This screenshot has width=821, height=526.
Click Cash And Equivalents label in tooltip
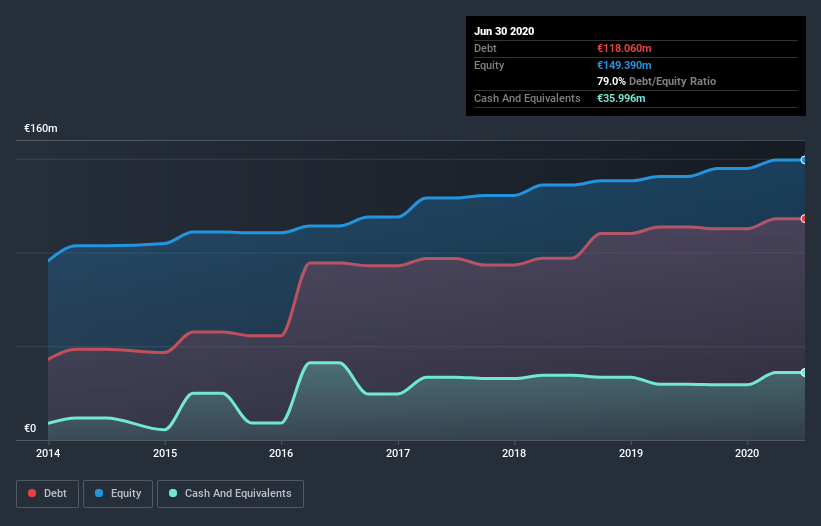(527, 98)
